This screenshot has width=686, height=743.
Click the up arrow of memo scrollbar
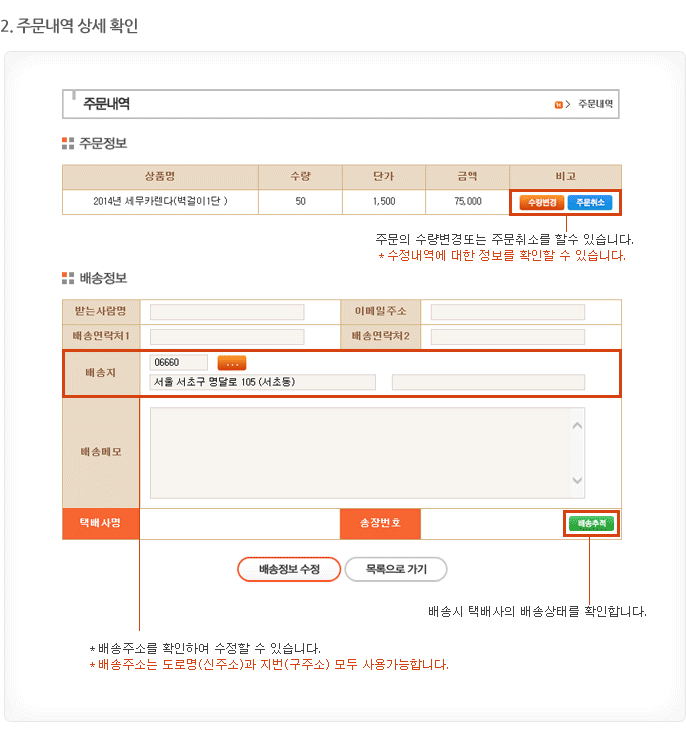click(577, 424)
